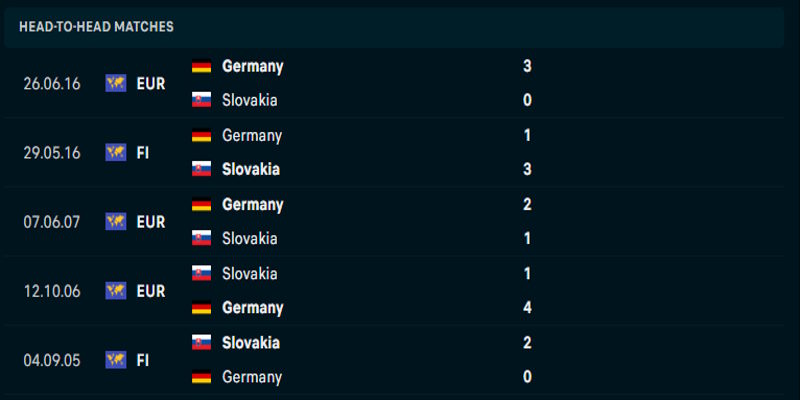Click the world map icon beside 12.10.06

click(116, 291)
